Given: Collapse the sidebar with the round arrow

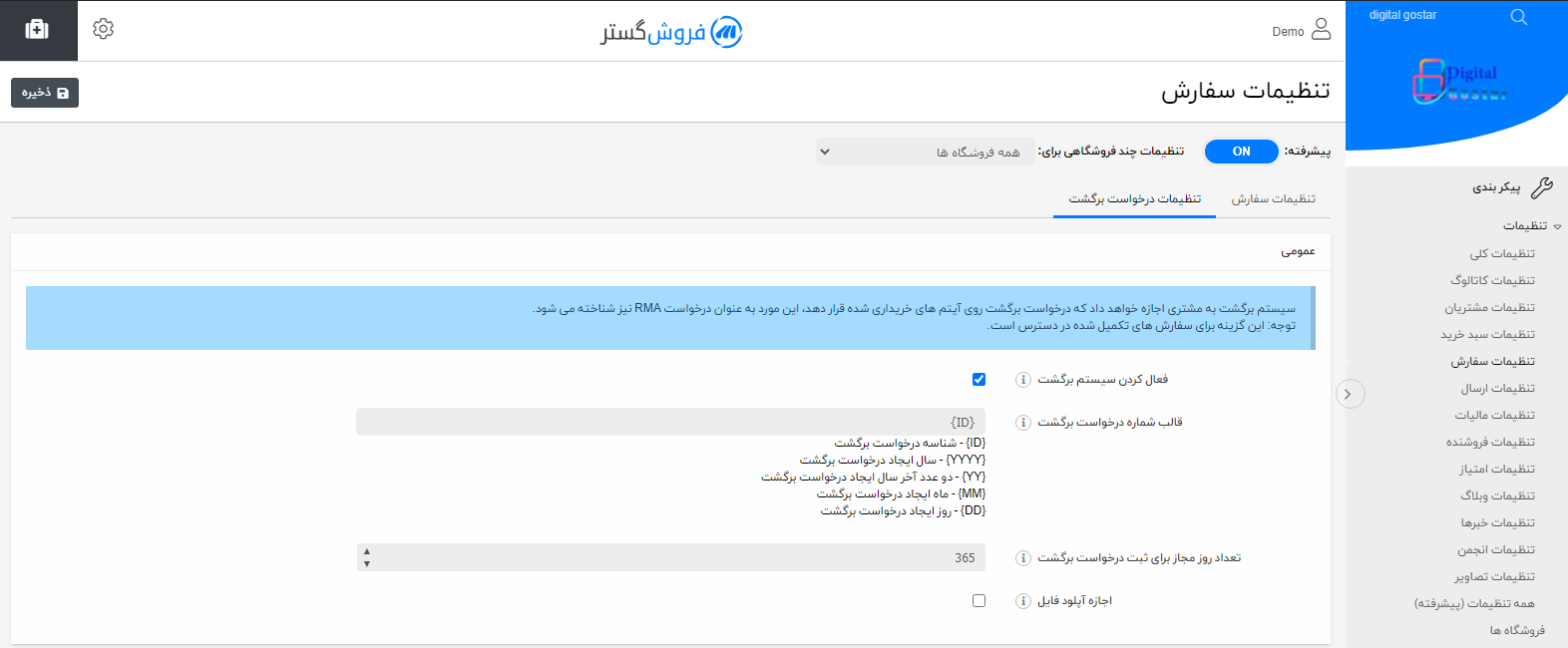Looking at the screenshot, I should pyautogui.click(x=1350, y=394).
